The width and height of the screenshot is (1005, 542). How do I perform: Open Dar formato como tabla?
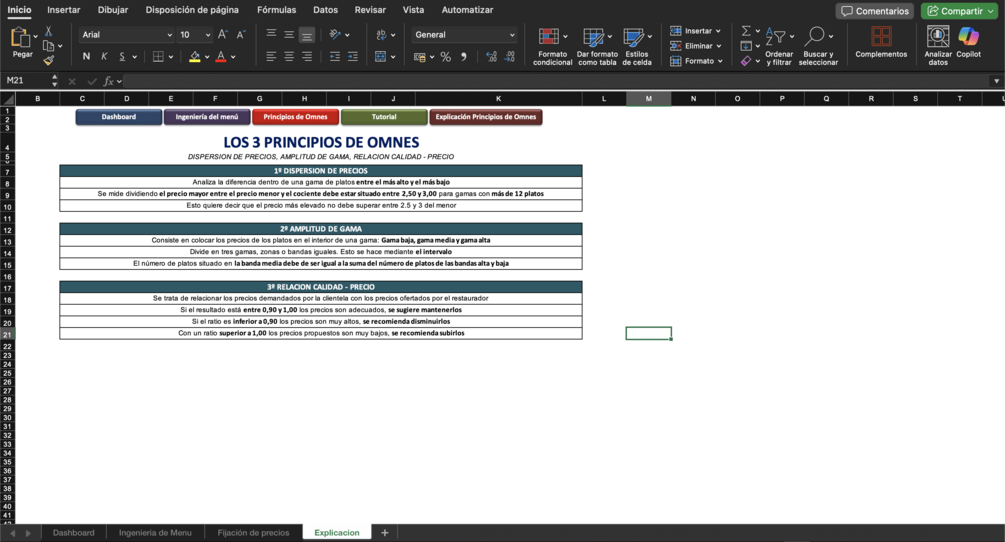(597, 46)
